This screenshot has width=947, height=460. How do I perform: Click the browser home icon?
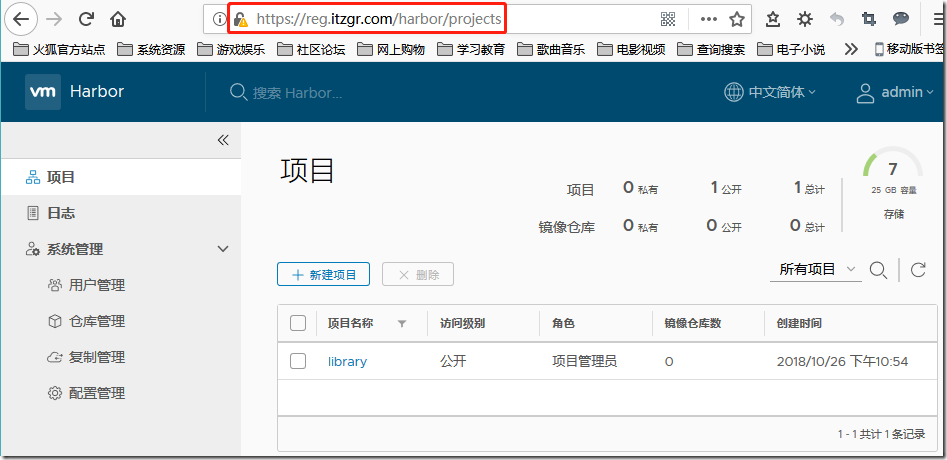point(118,19)
